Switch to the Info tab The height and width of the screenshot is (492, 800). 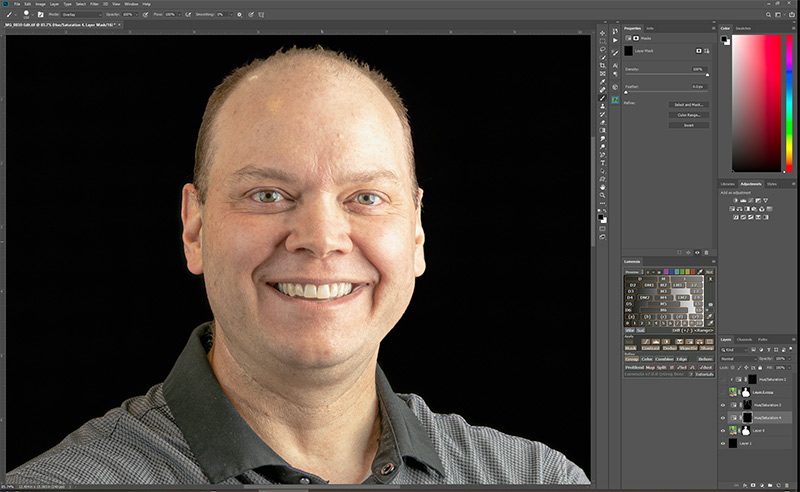point(650,28)
